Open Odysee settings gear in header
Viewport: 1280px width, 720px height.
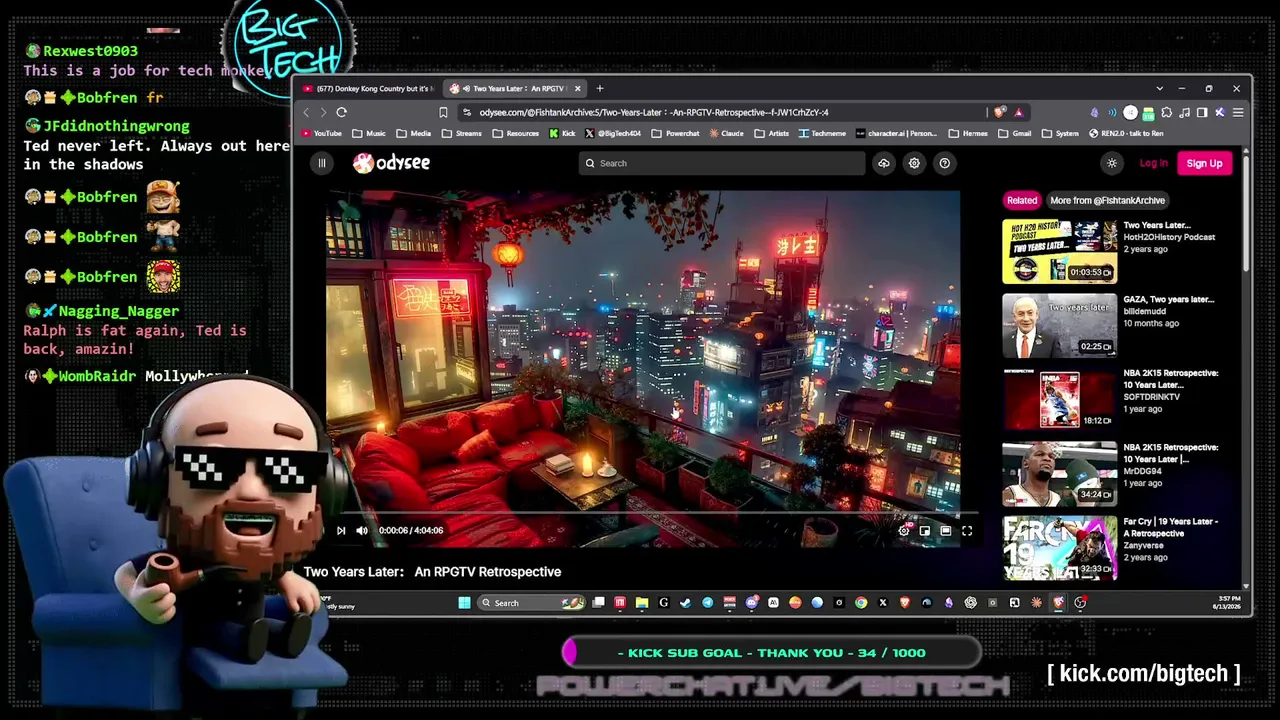pos(914,163)
